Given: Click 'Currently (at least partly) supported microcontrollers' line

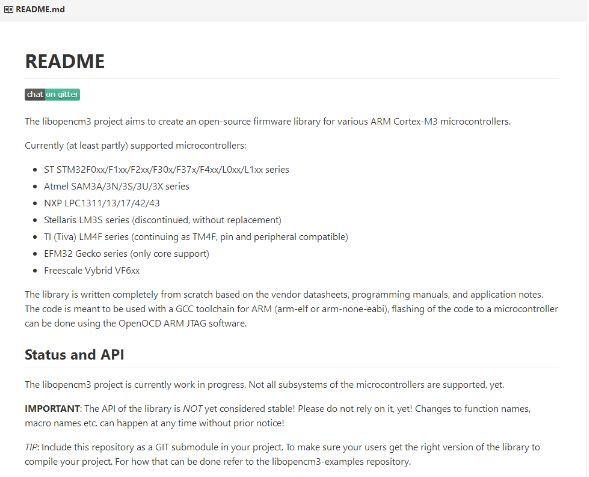Looking at the screenshot, I should (x=136, y=146).
